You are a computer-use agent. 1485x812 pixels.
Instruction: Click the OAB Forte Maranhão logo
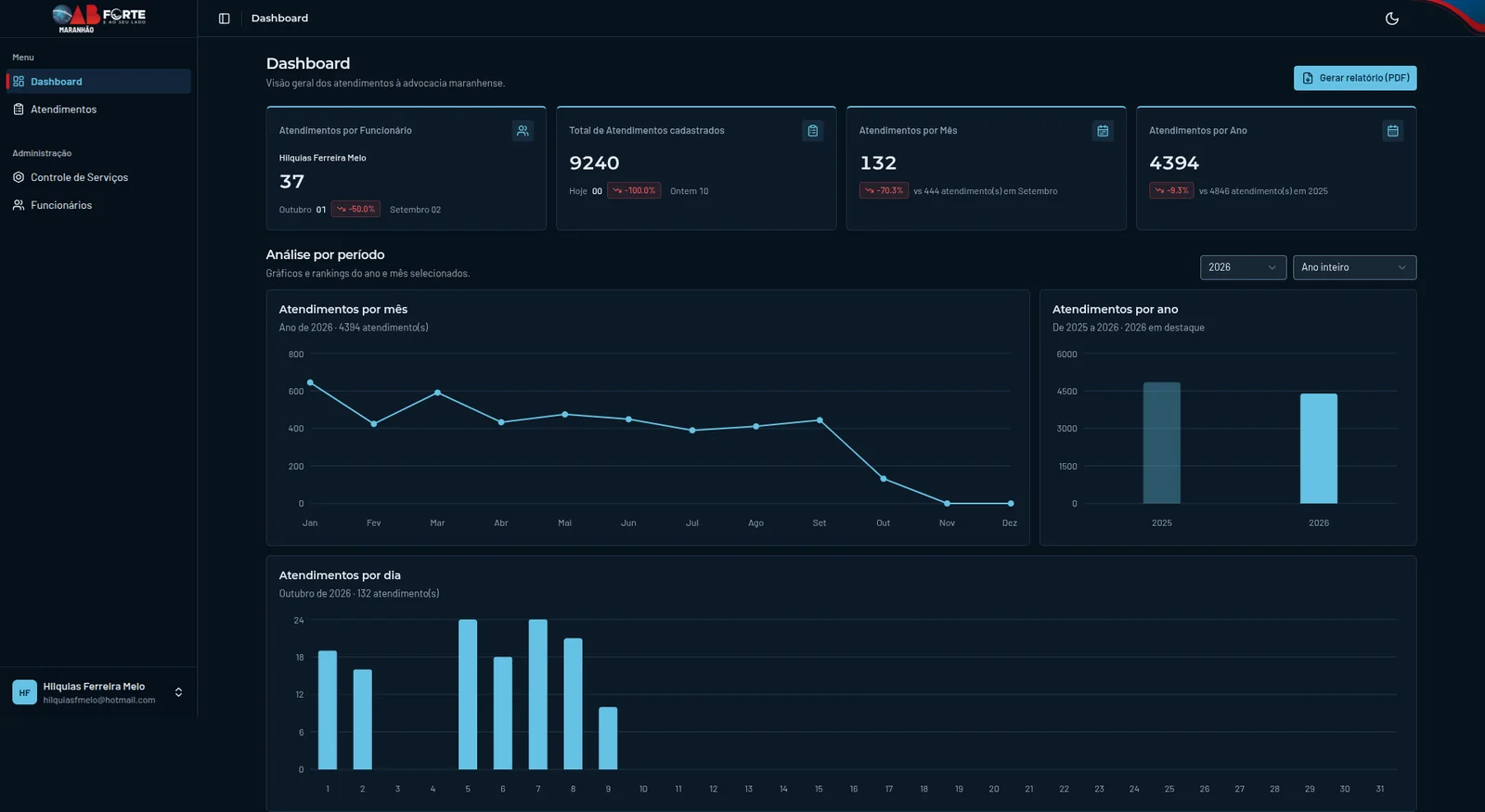click(98, 18)
